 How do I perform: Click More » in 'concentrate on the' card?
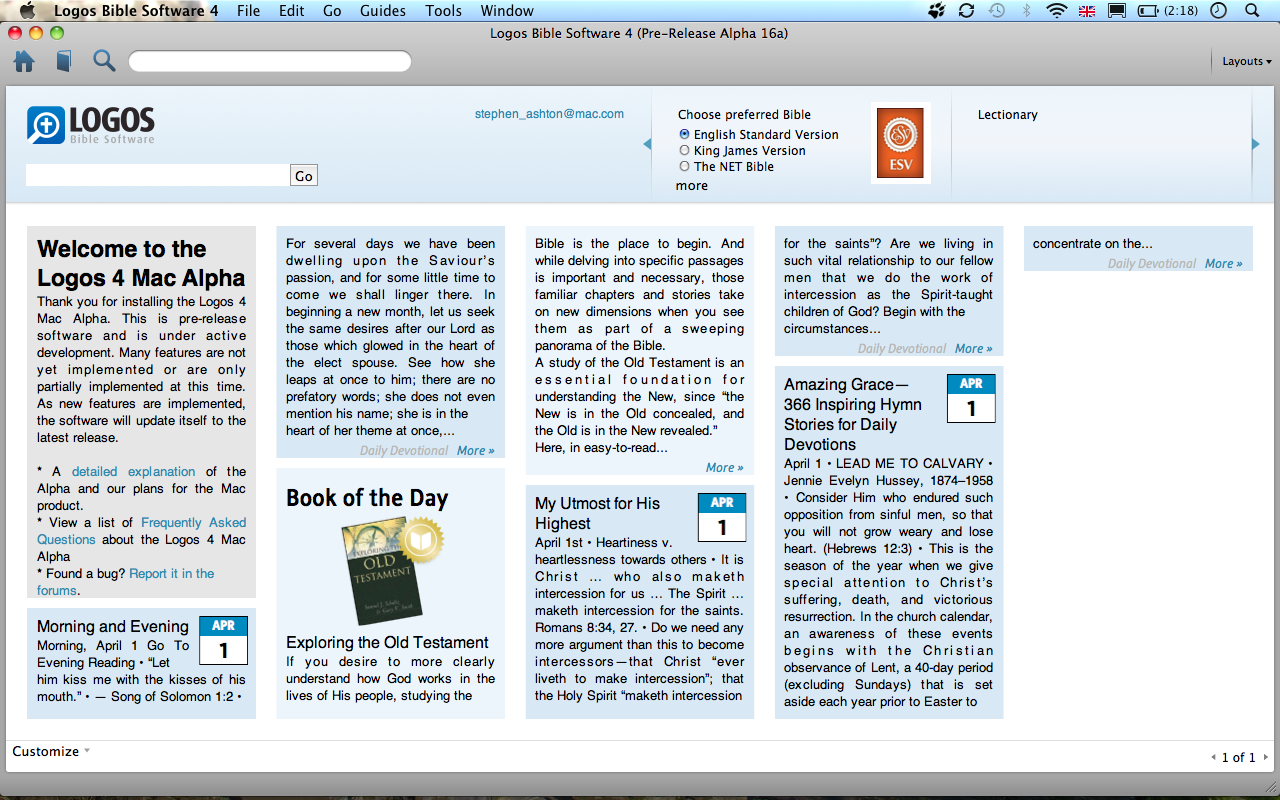pos(1224,264)
